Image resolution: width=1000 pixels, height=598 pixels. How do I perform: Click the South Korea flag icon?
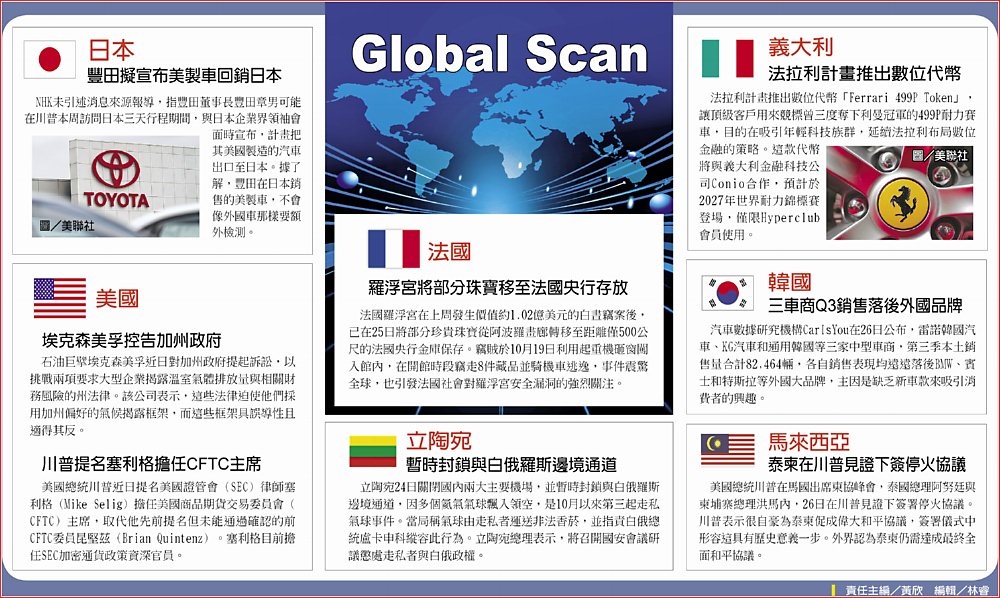pos(727,291)
